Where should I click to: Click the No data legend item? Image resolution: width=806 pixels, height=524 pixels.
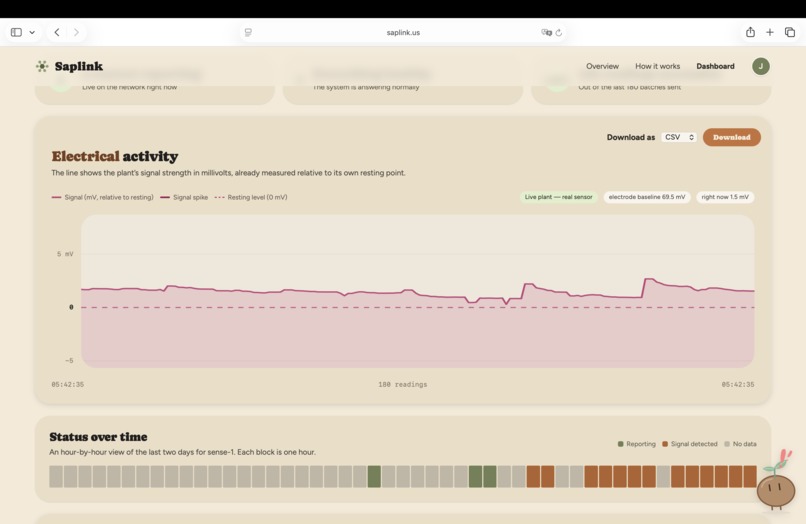click(x=740, y=444)
